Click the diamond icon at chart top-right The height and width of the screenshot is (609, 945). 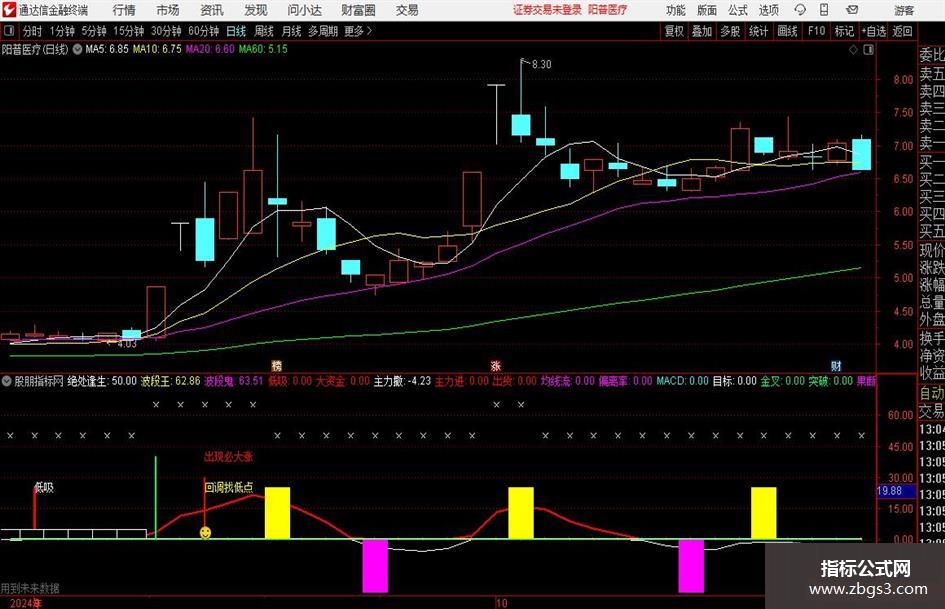tap(853, 50)
